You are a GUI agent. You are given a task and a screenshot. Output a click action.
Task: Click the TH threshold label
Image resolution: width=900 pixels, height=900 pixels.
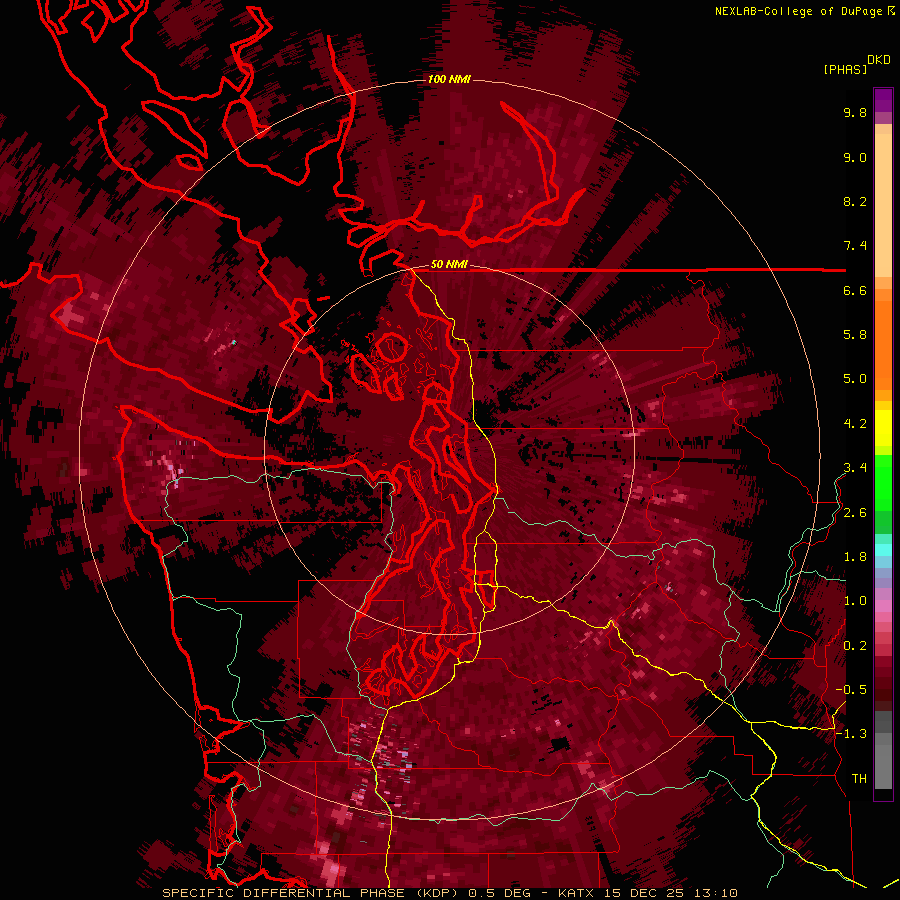[859, 779]
